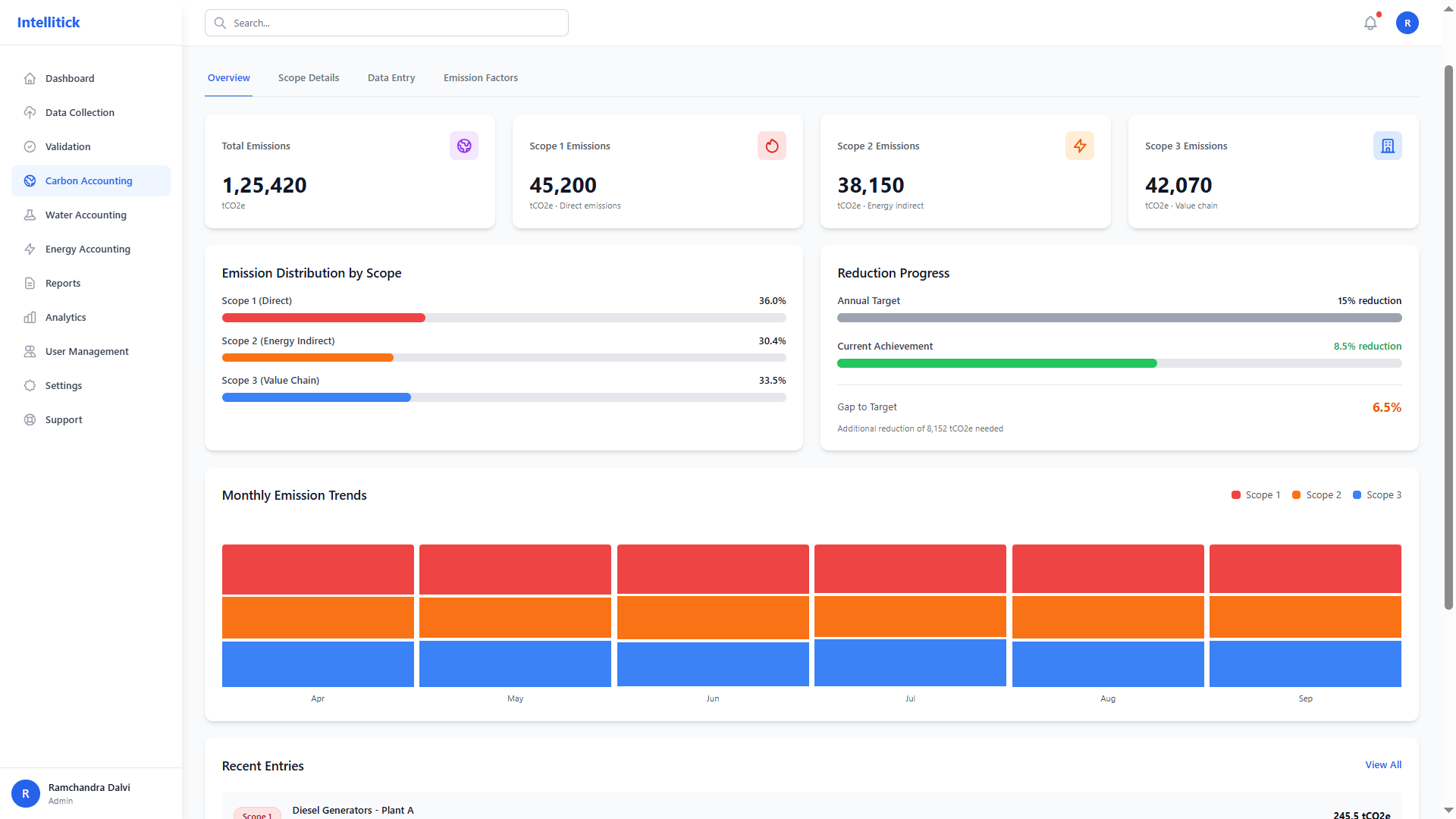Screen dimensions: 1456x819
Task: Toggle Scope 1 in the chart legend
Action: 1255,494
